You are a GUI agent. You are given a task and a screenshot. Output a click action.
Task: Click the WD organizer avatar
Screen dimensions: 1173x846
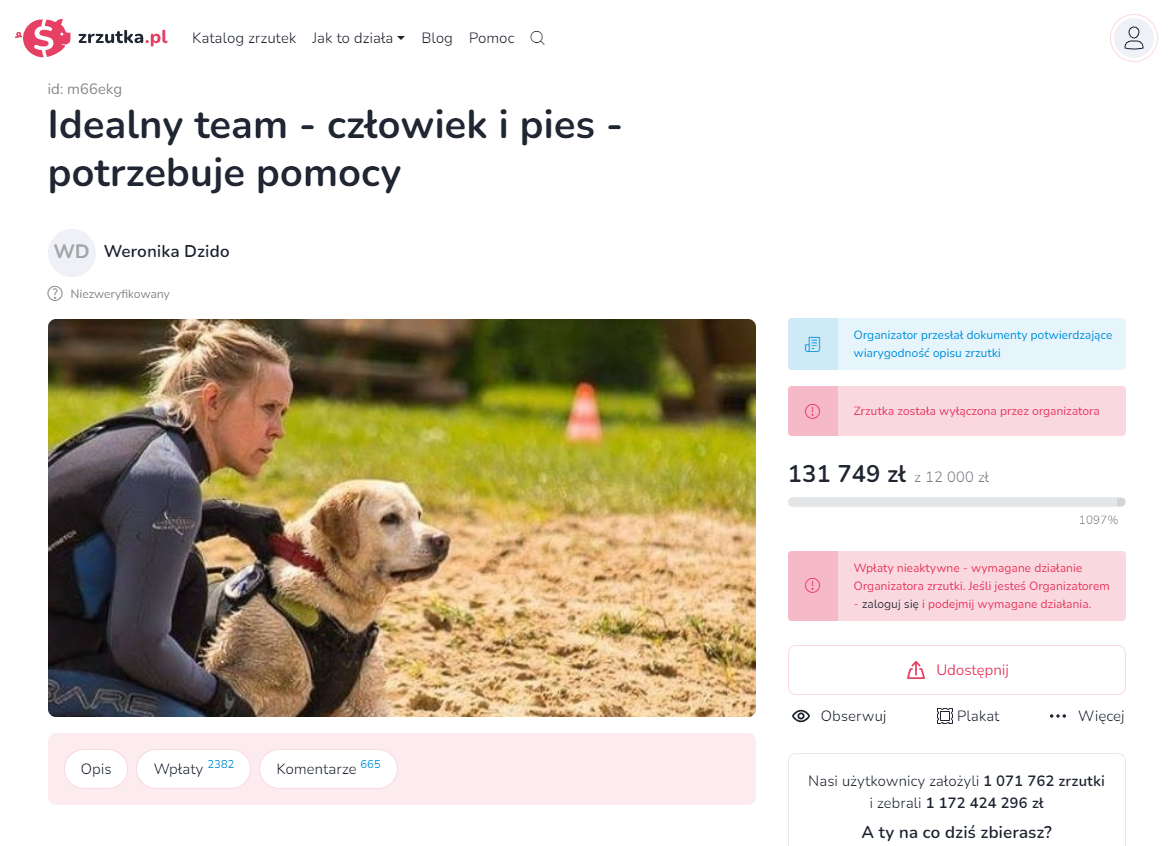[72, 252]
